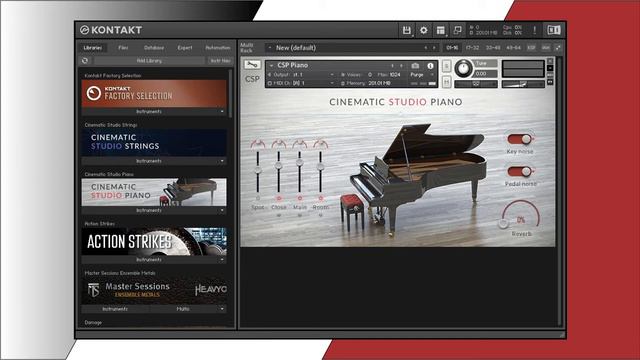The width and height of the screenshot is (640, 360).
Task: Open the save (floppy disk) menu
Action: [407, 30]
